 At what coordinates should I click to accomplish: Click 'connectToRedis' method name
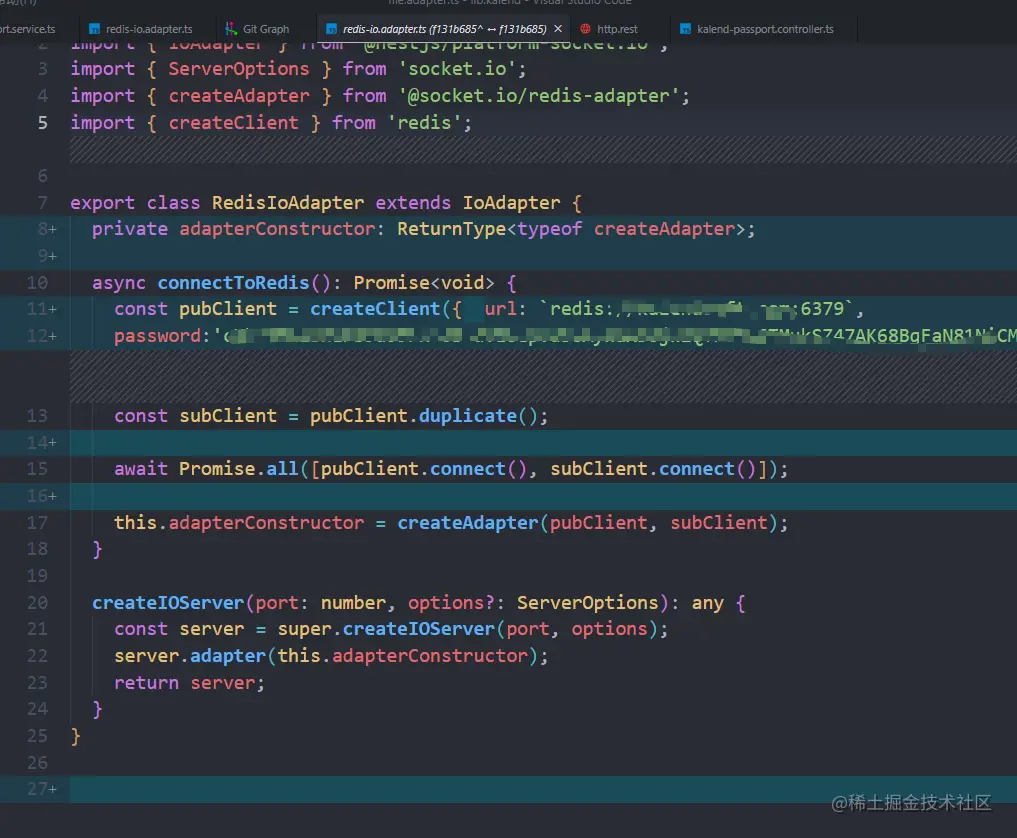tap(233, 283)
